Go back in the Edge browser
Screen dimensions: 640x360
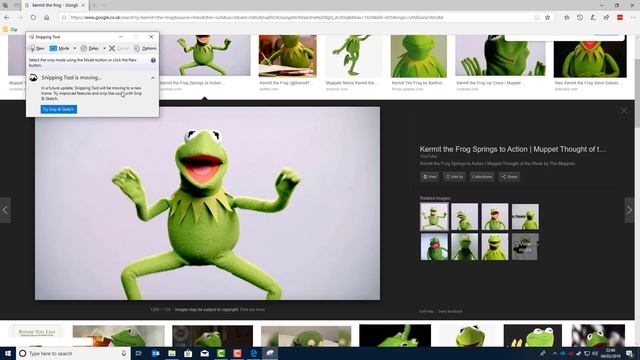click(7, 18)
